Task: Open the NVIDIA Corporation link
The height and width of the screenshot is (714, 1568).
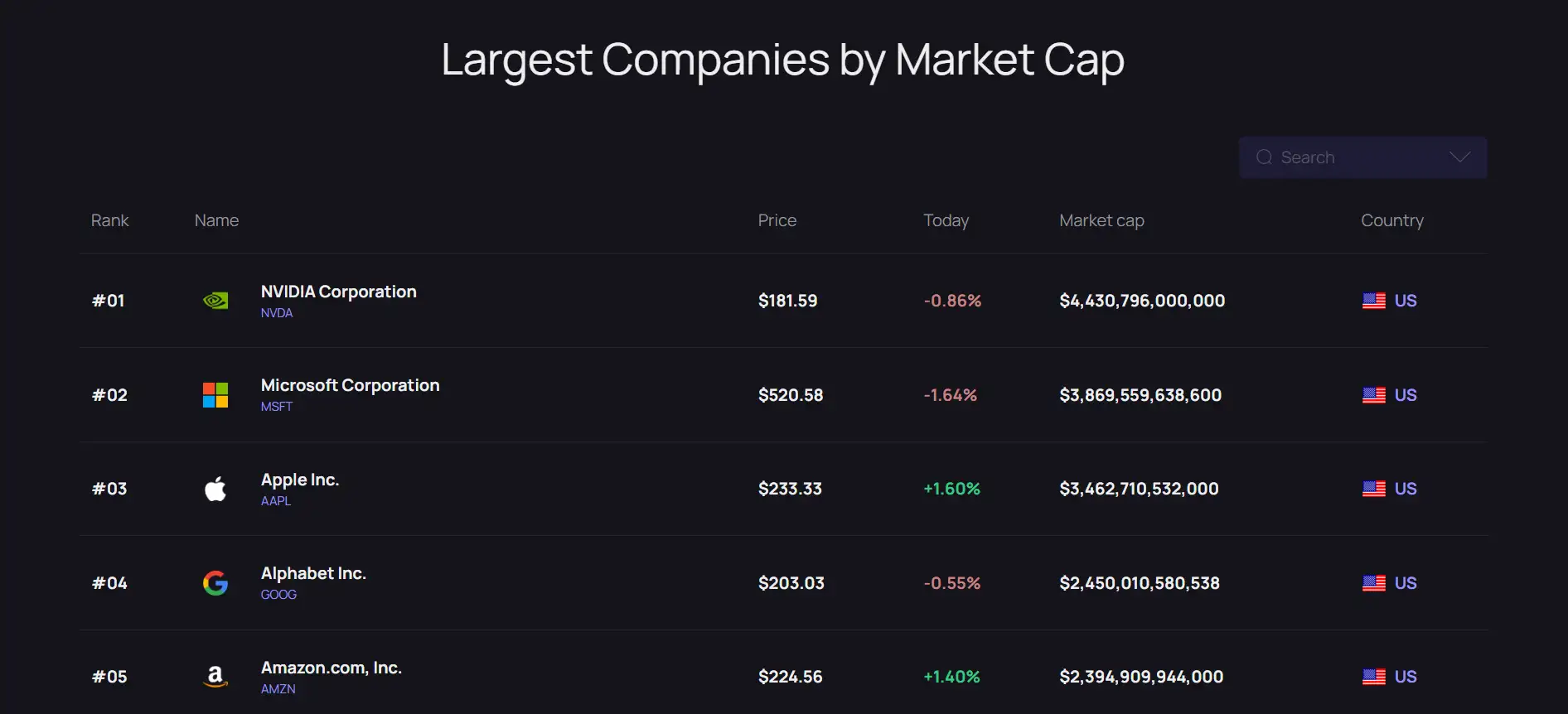Action: [x=338, y=292]
